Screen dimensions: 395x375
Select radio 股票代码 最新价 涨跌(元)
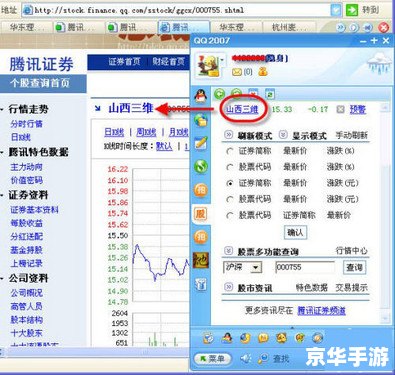click(x=229, y=199)
